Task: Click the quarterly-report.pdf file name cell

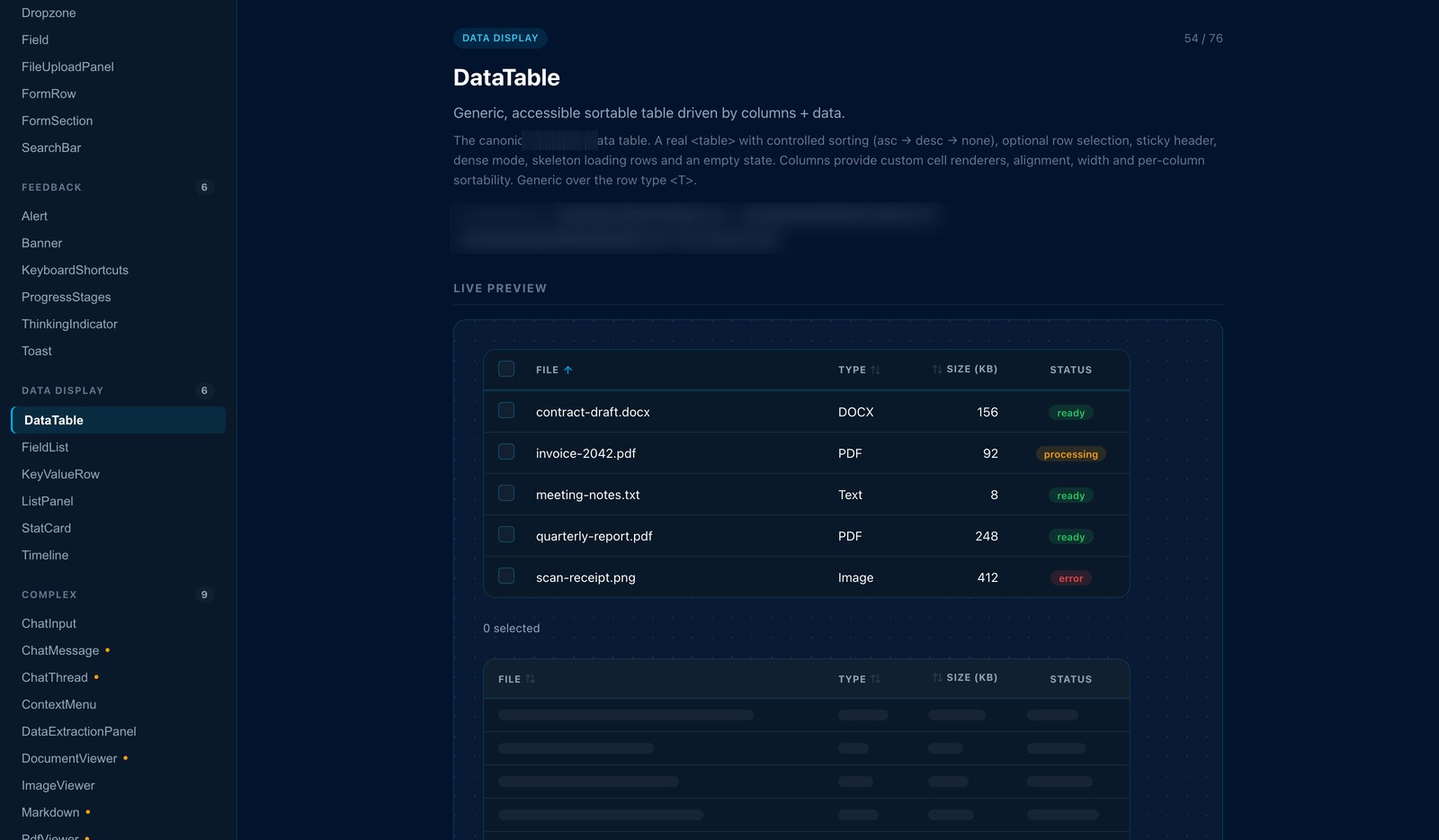Action: [594, 536]
